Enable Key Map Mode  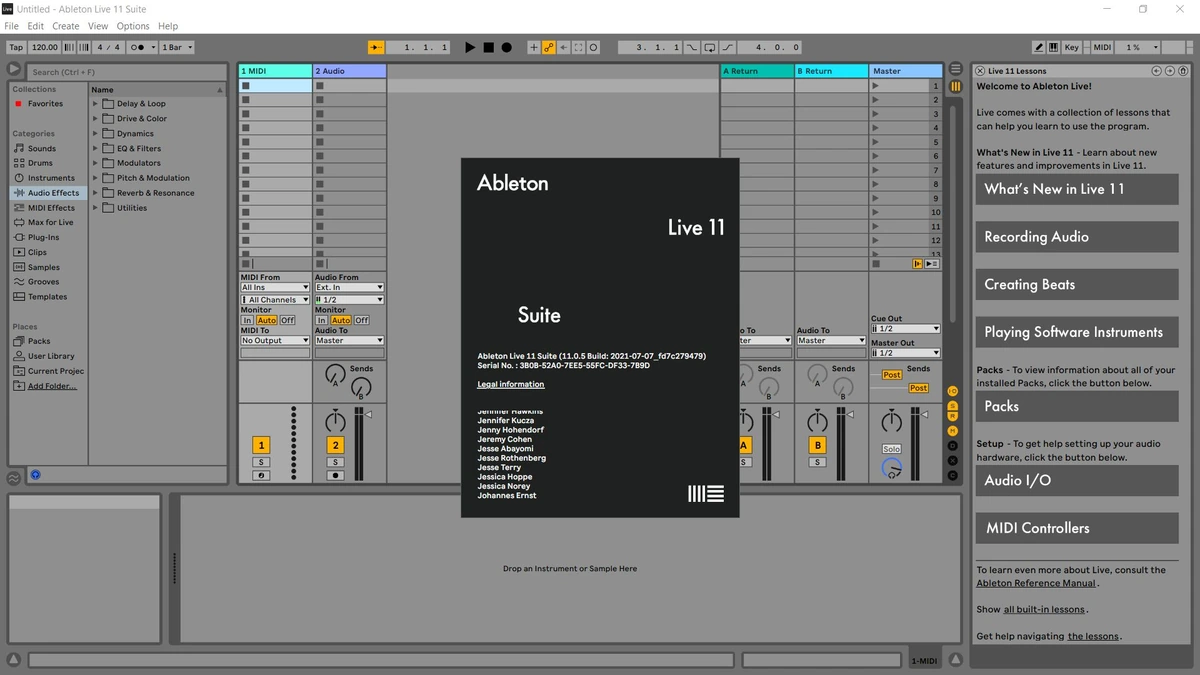1071,47
